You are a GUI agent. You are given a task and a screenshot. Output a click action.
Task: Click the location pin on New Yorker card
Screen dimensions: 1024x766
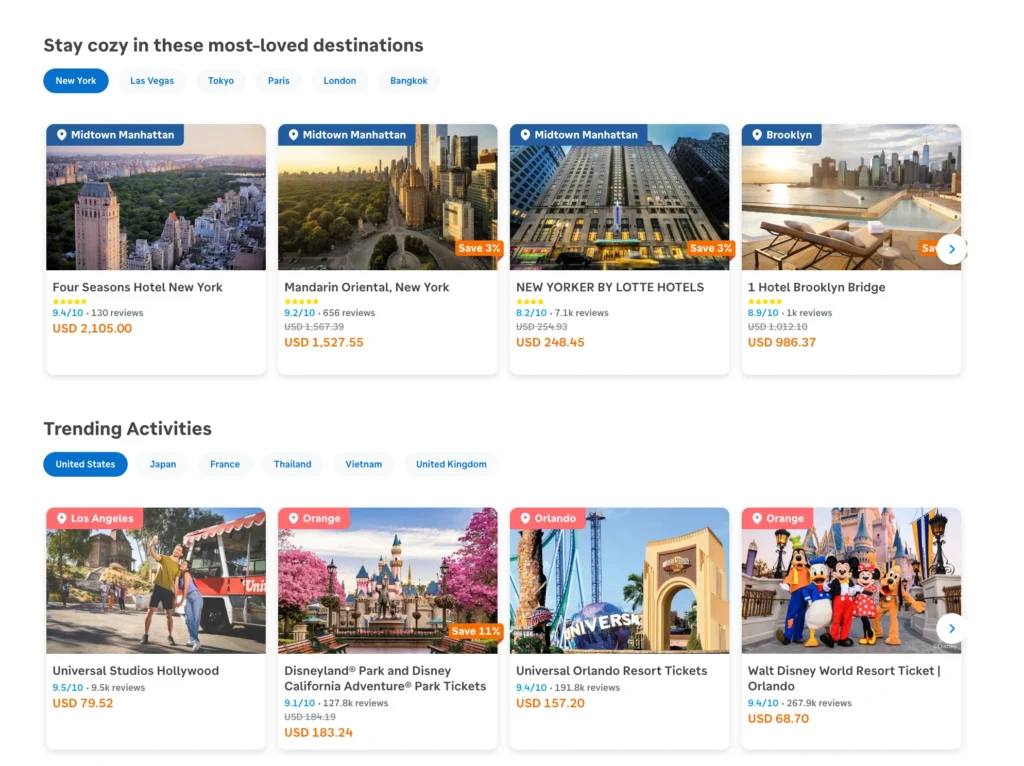pos(525,135)
